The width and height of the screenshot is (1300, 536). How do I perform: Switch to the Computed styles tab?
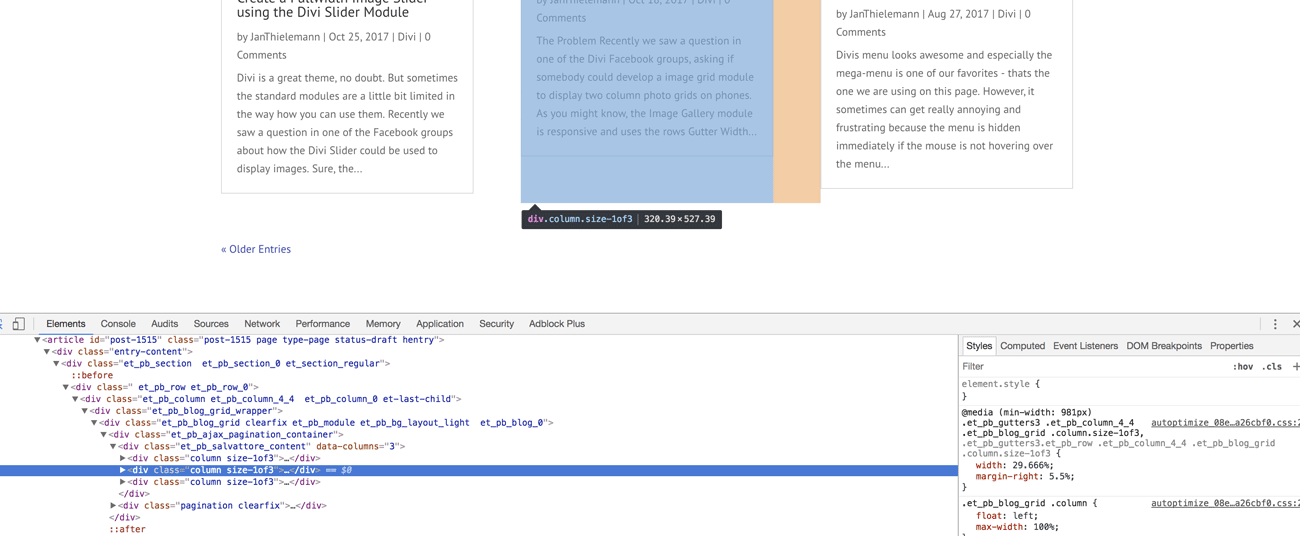(1022, 346)
